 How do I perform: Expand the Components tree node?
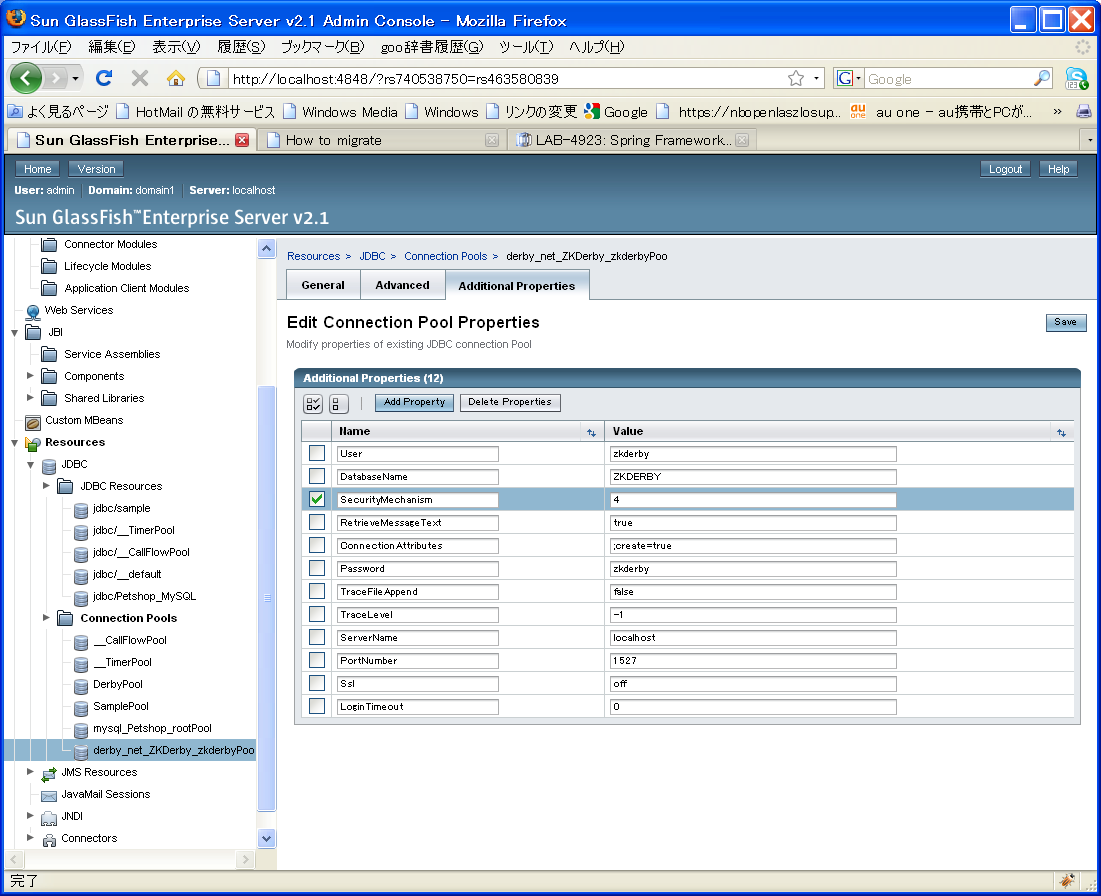coord(30,376)
